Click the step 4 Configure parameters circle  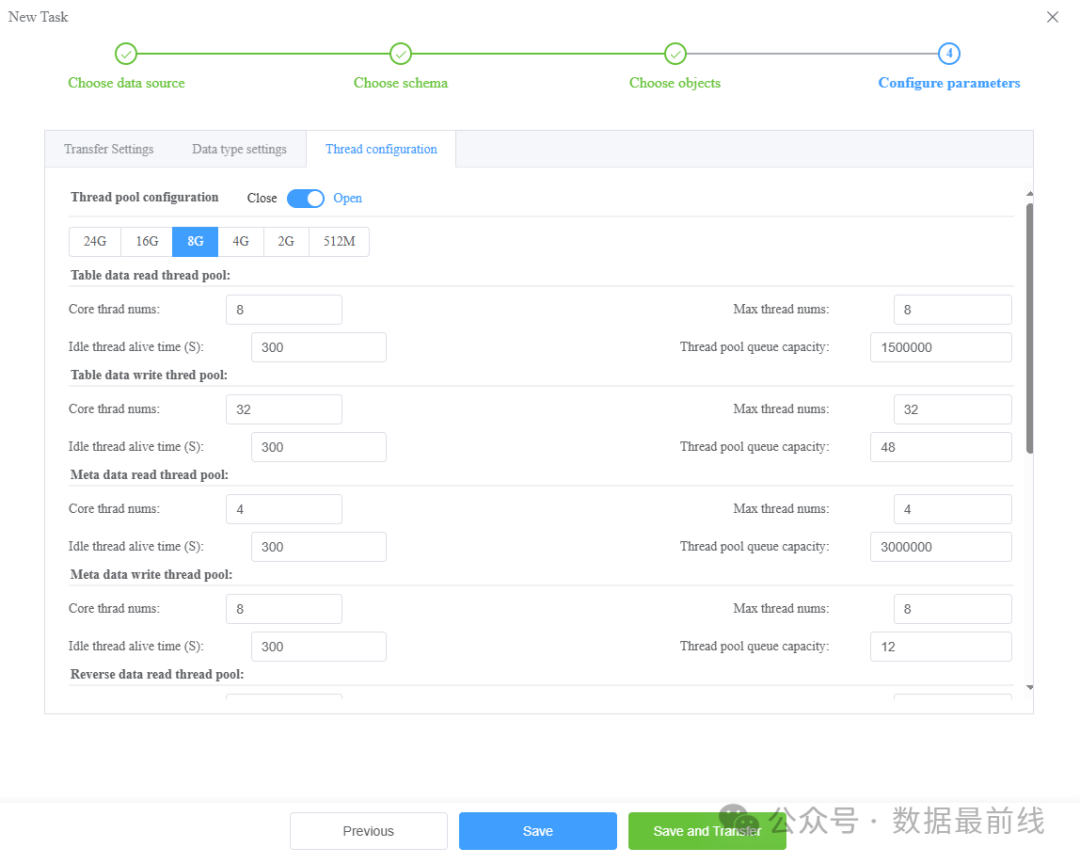949,54
